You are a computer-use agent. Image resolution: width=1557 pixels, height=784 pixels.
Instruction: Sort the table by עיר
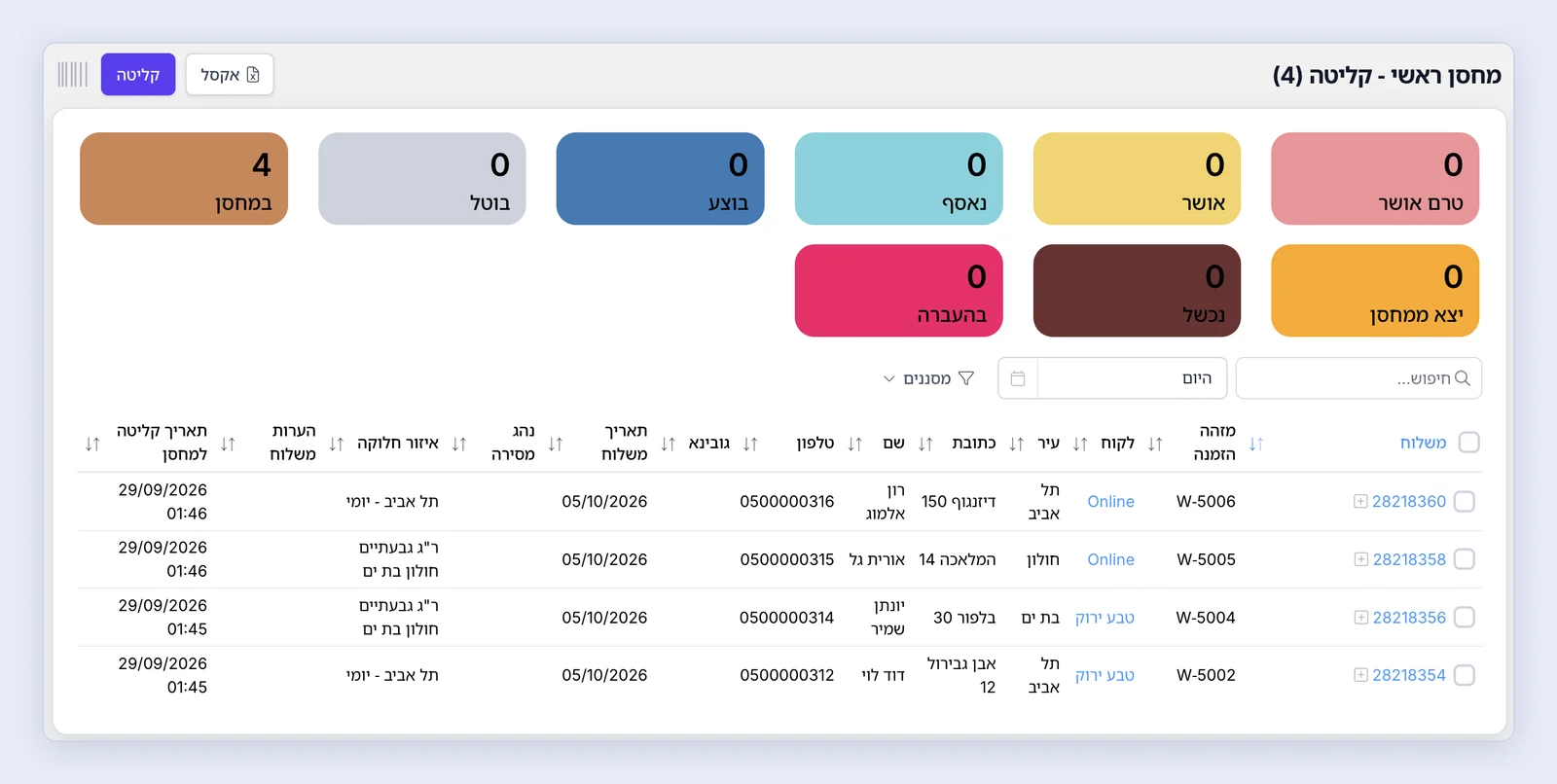coord(1016,444)
